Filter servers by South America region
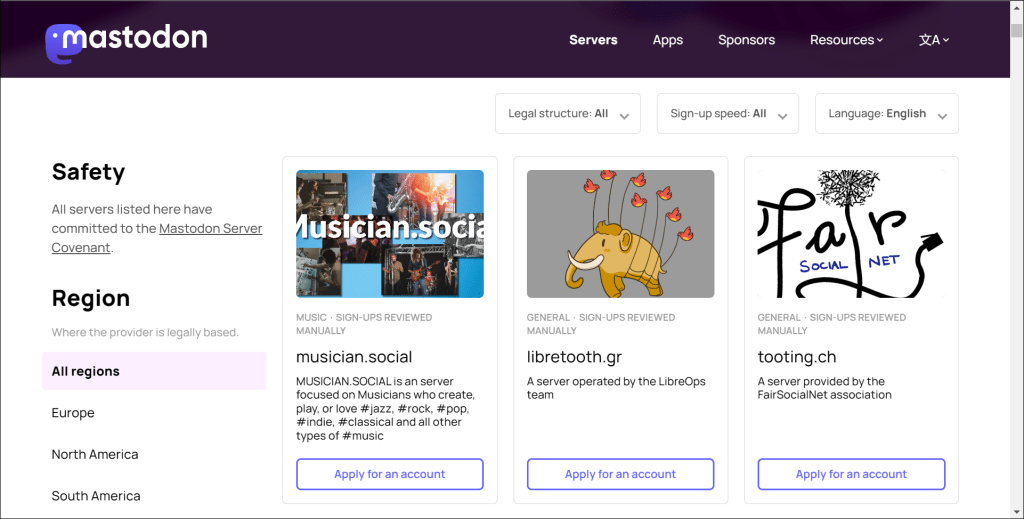 pos(96,495)
